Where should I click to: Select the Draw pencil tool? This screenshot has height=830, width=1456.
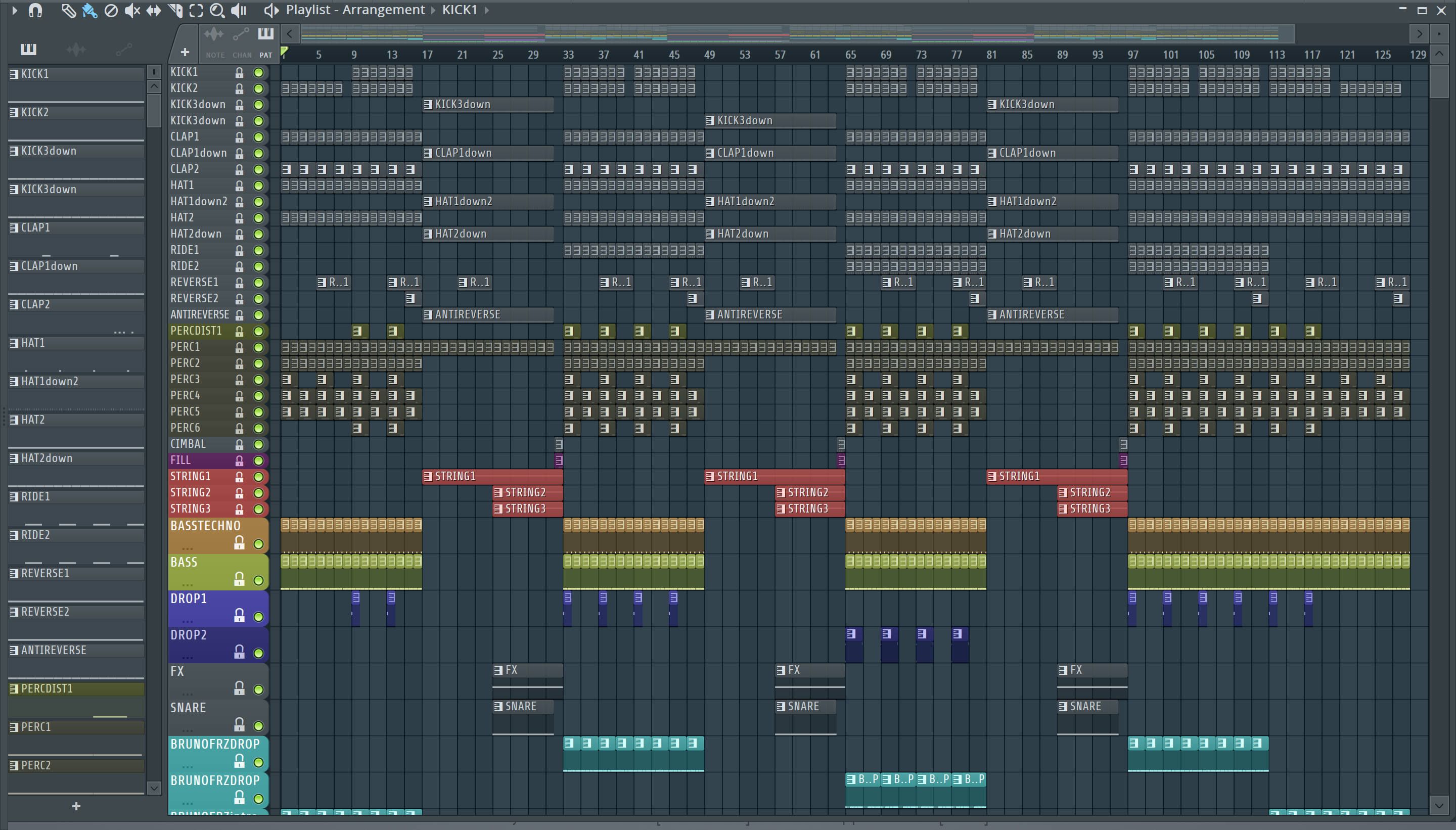point(68,10)
